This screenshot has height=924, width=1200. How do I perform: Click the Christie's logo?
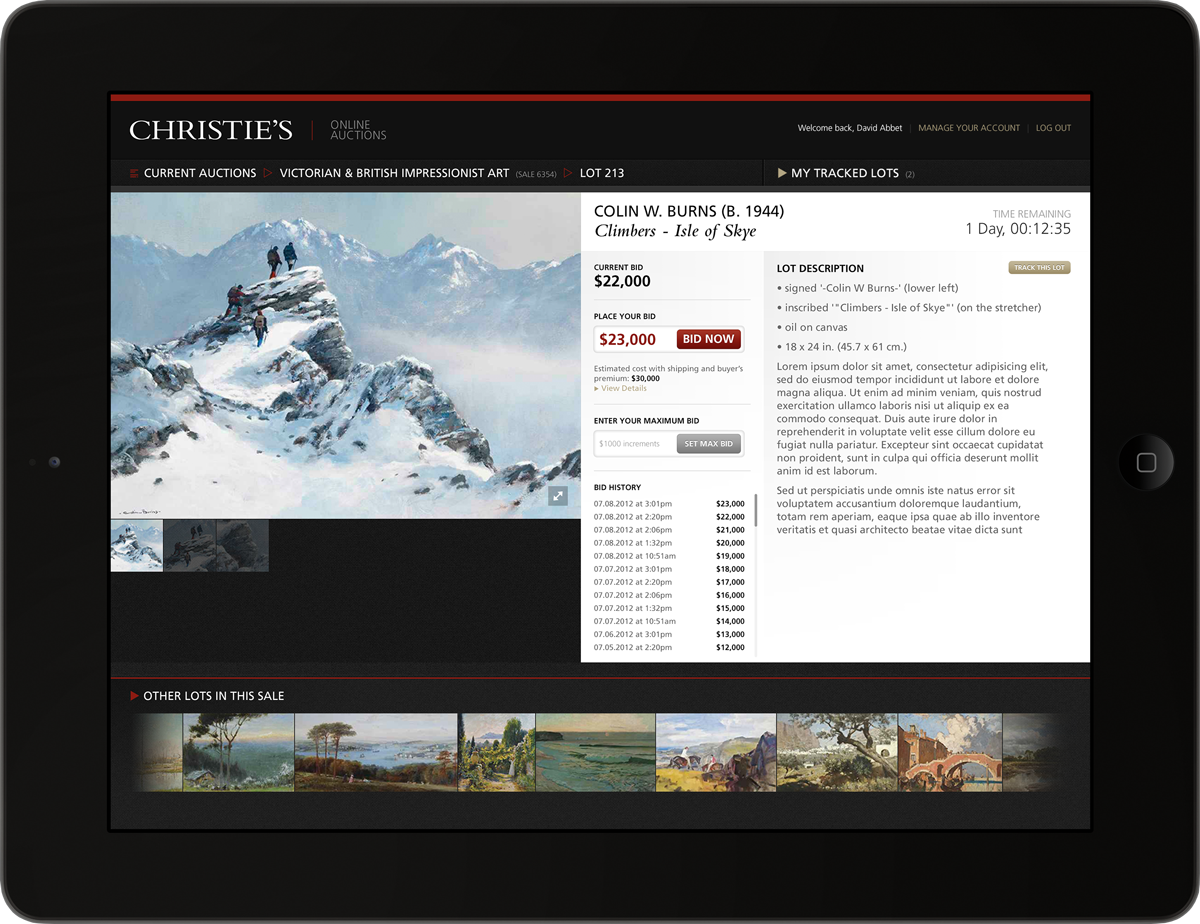click(x=211, y=130)
